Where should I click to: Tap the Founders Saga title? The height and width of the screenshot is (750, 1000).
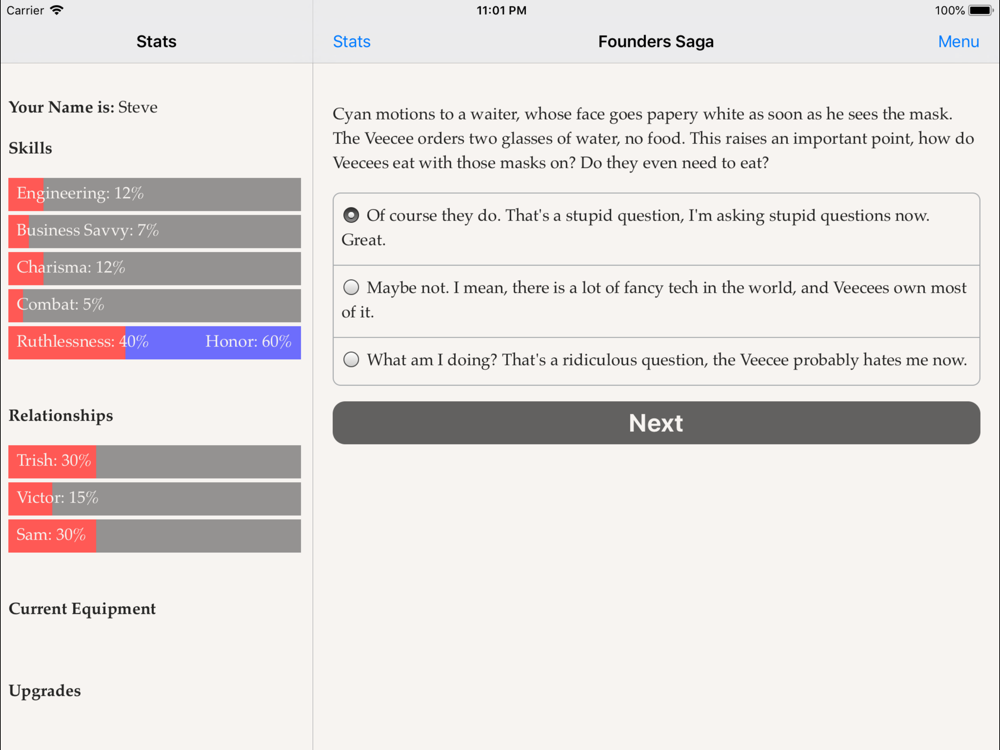click(x=656, y=41)
